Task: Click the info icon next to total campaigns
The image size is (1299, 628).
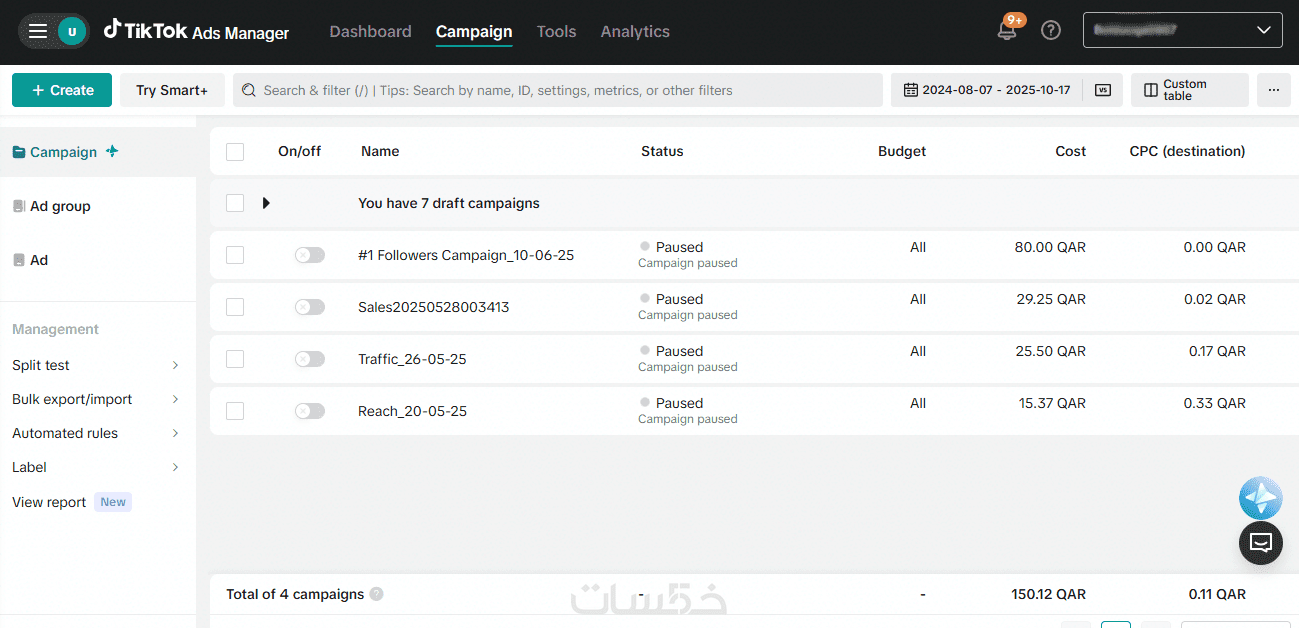Action: click(x=376, y=594)
